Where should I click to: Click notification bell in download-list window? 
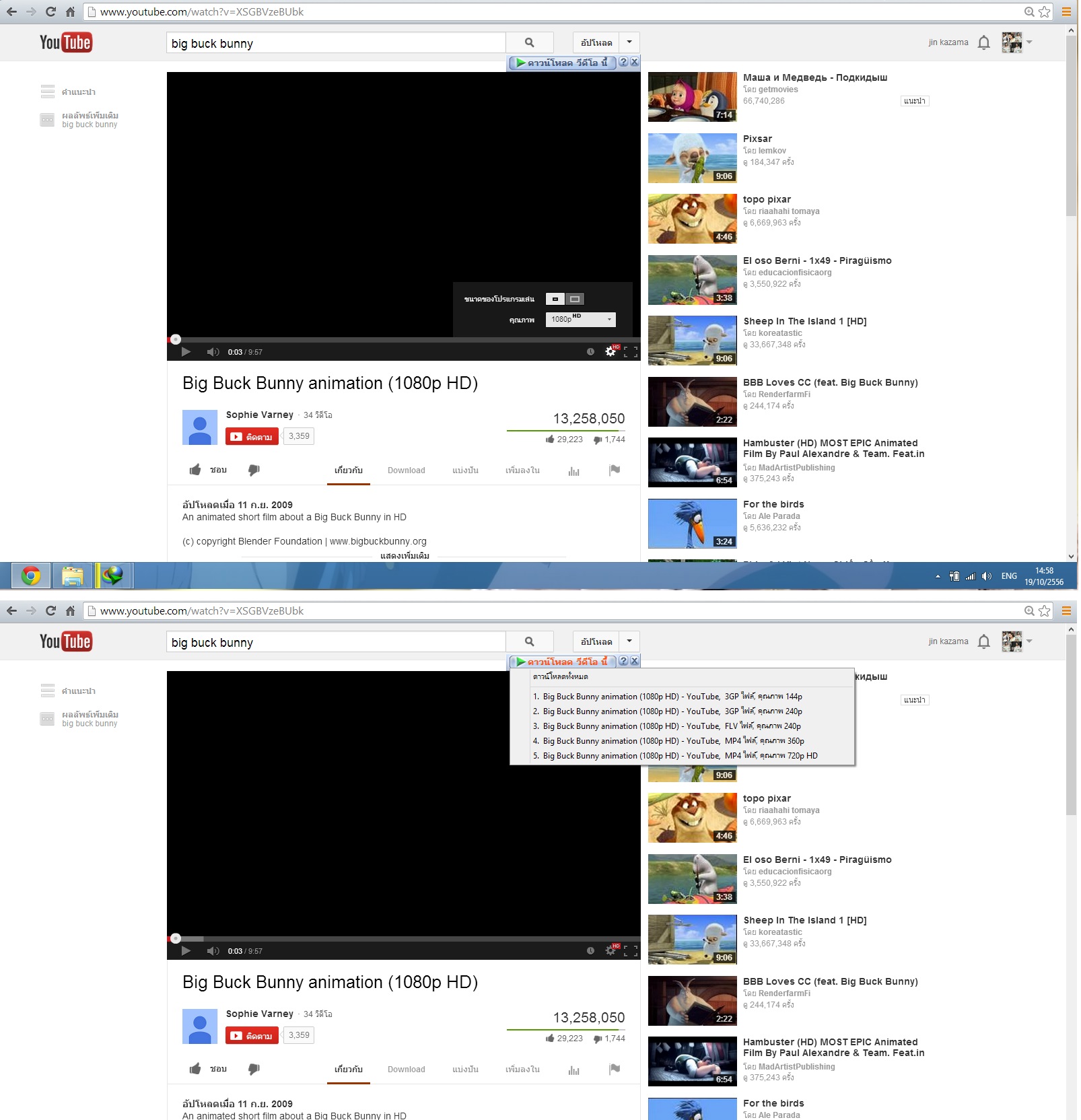(983, 641)
